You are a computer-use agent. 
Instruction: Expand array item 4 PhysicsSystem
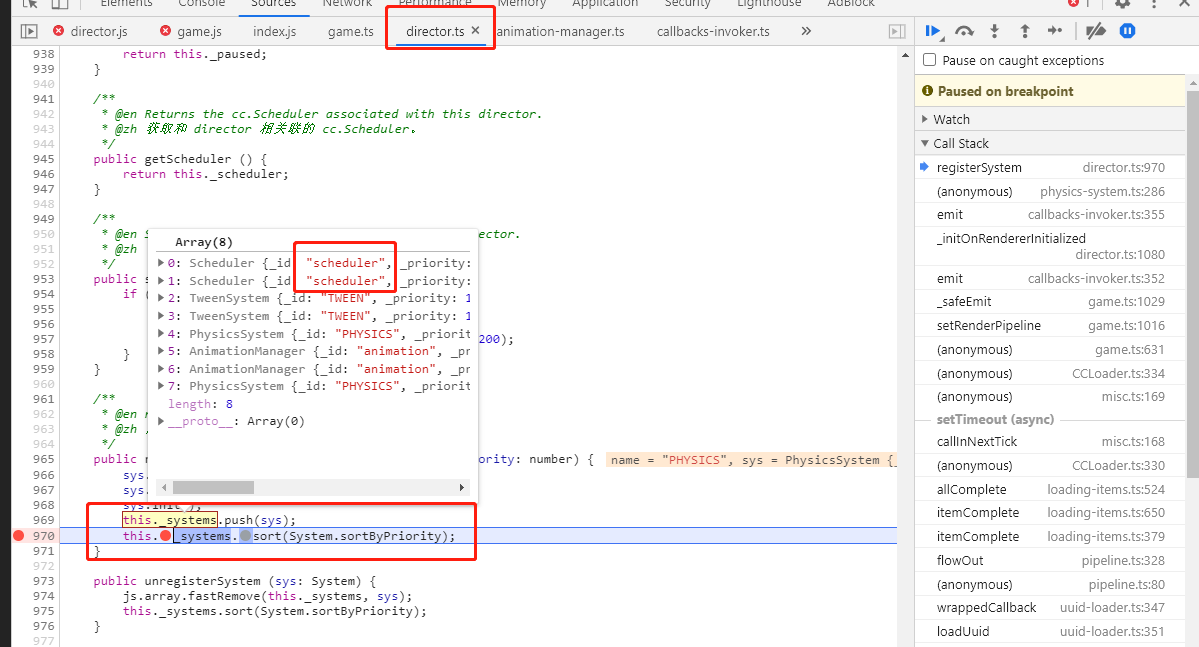point(161,333)
